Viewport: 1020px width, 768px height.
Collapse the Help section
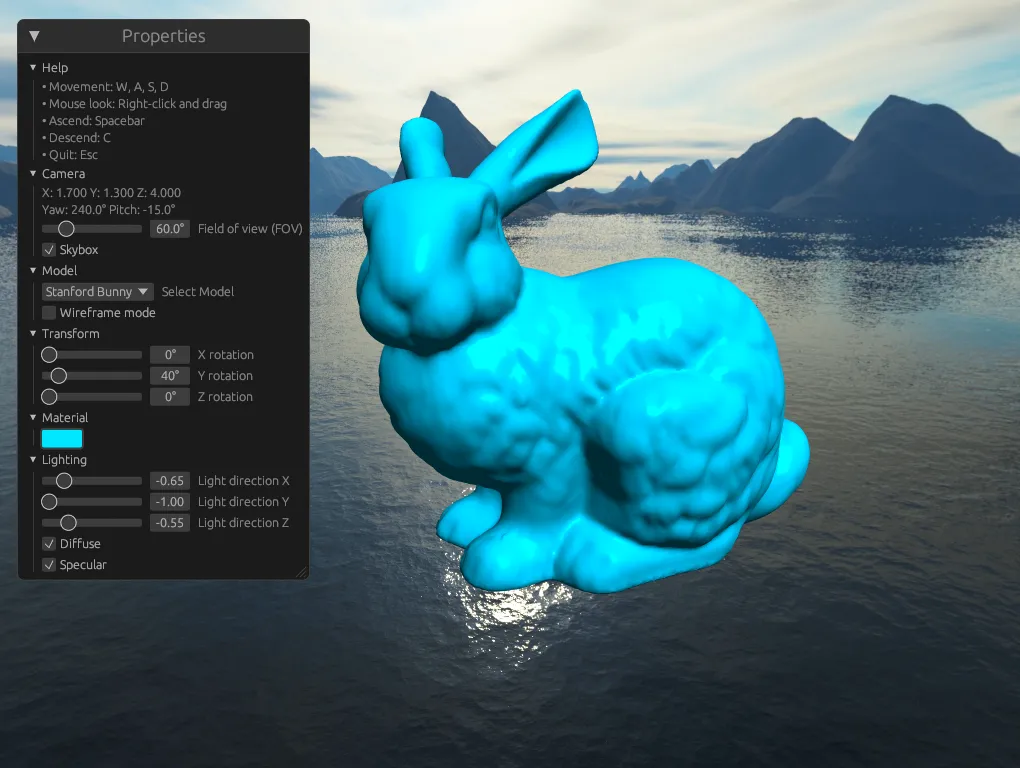[34, 67]
